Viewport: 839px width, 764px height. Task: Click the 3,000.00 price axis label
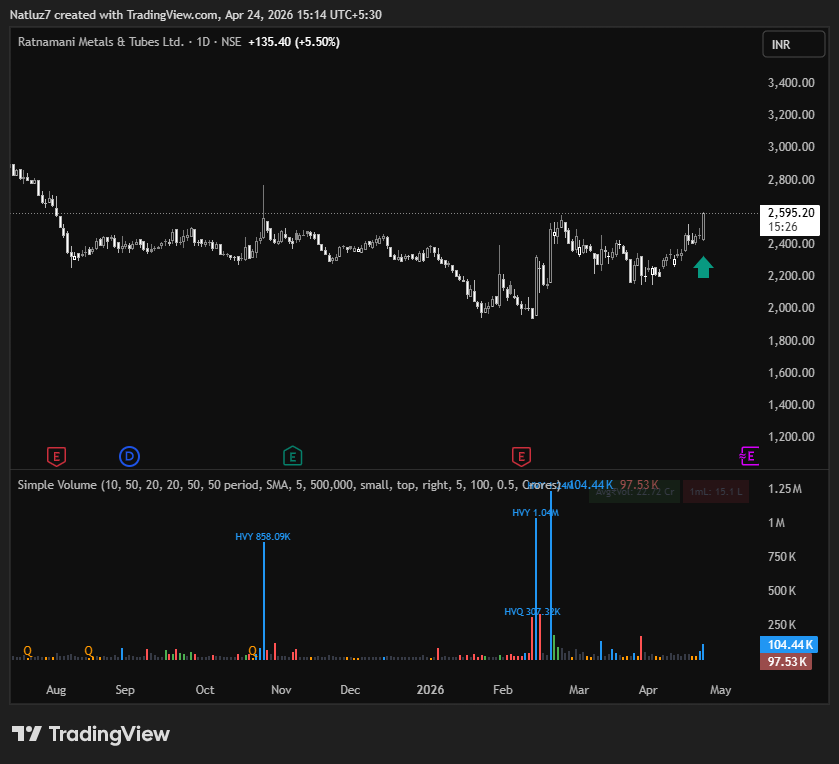click(791, 147)
